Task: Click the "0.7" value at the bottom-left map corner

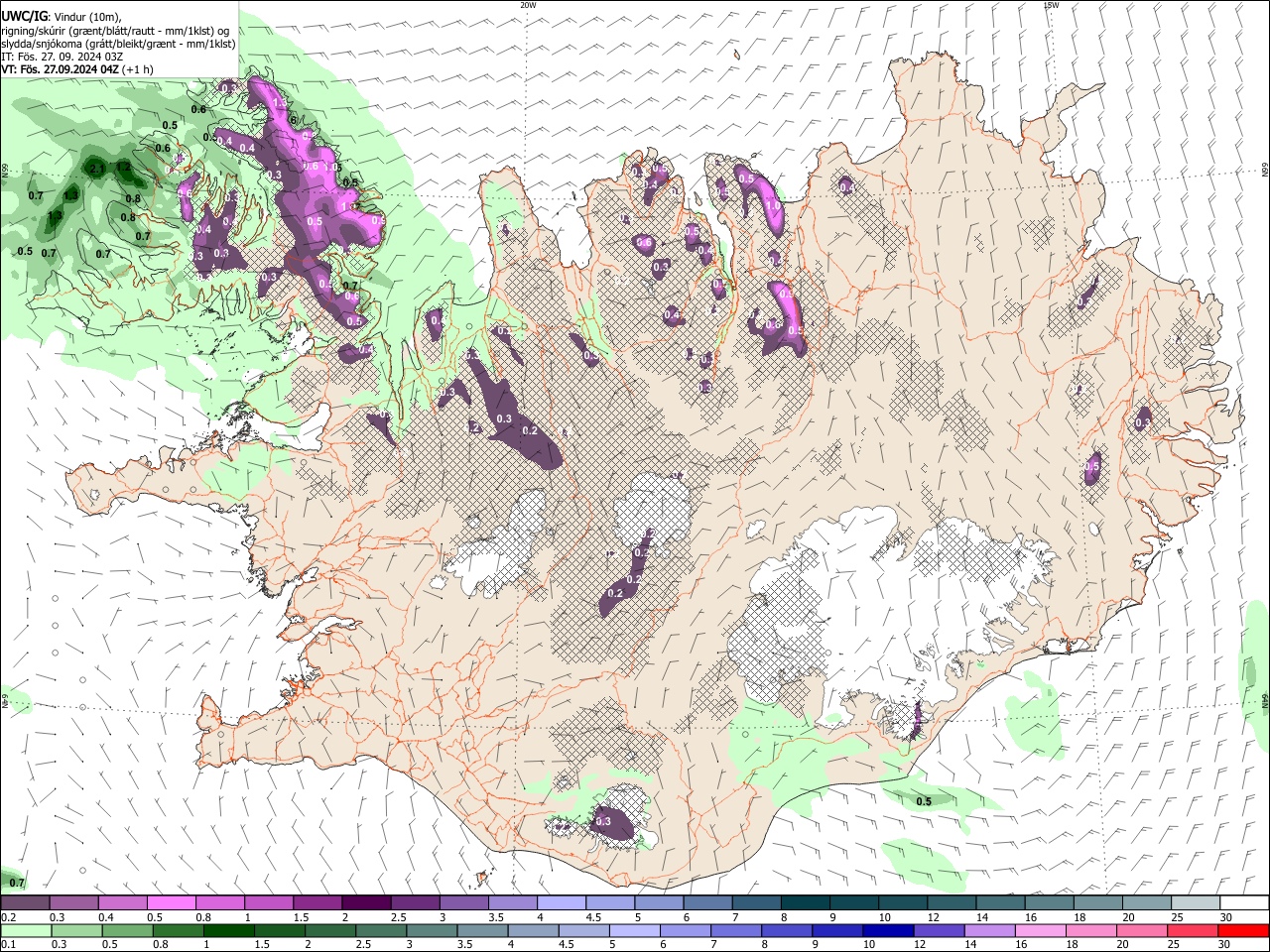Action: (x=16, y=883)
